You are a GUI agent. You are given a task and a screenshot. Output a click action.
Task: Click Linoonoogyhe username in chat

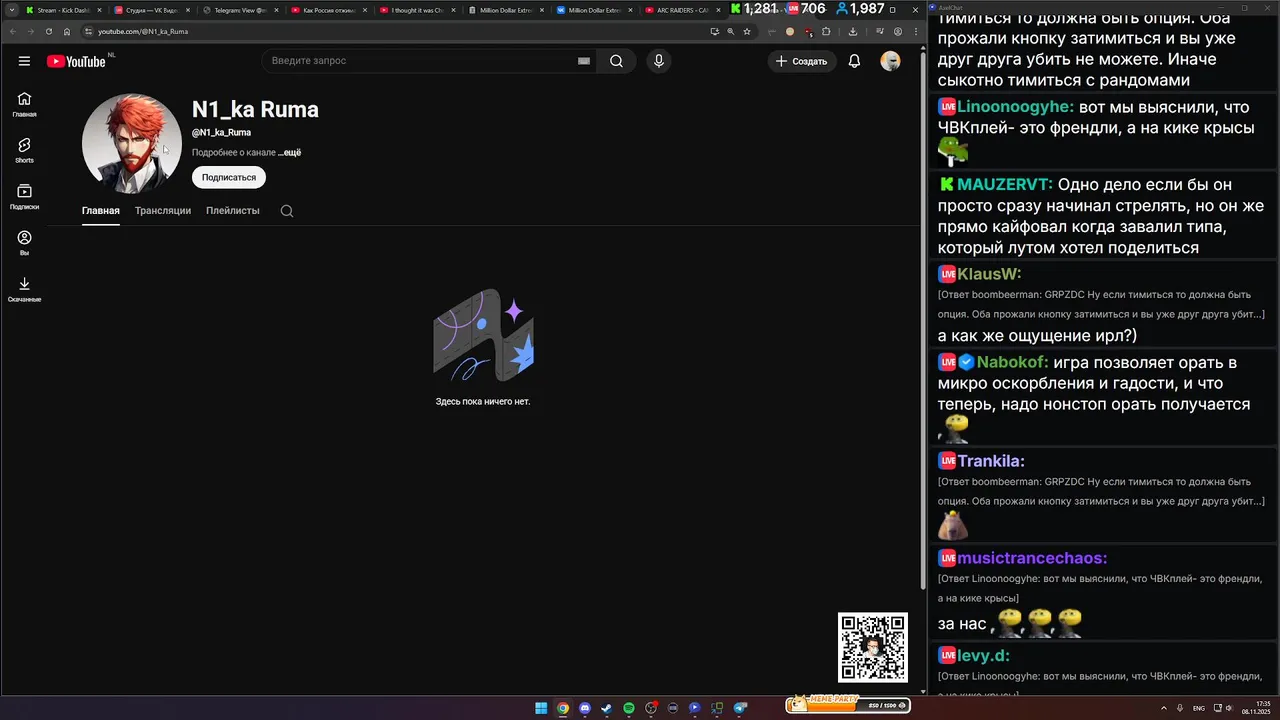tap(1016, 107)
